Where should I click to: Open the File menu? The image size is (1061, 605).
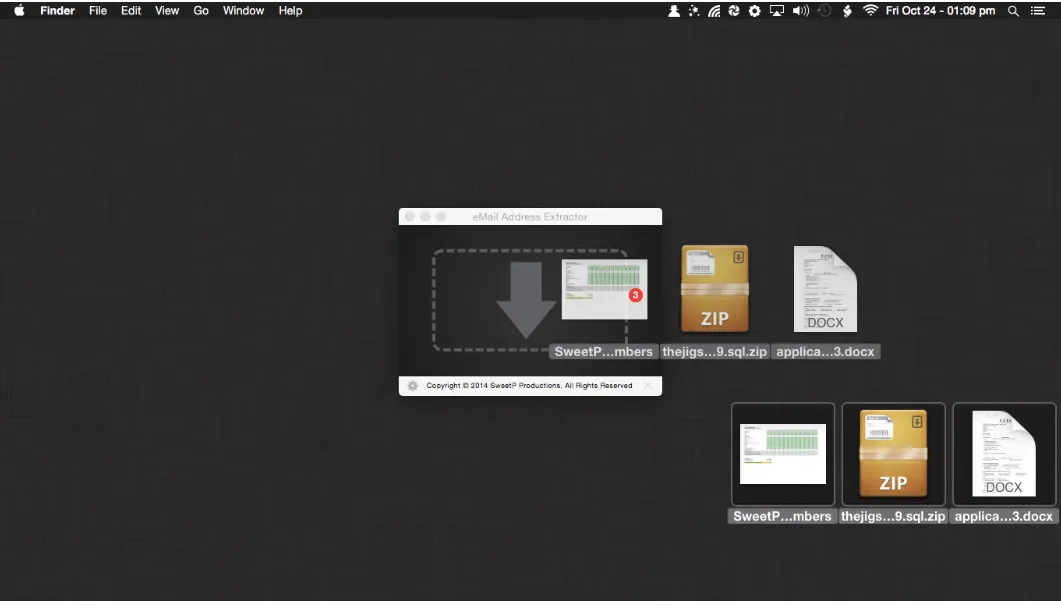click(x=98, y=11)
